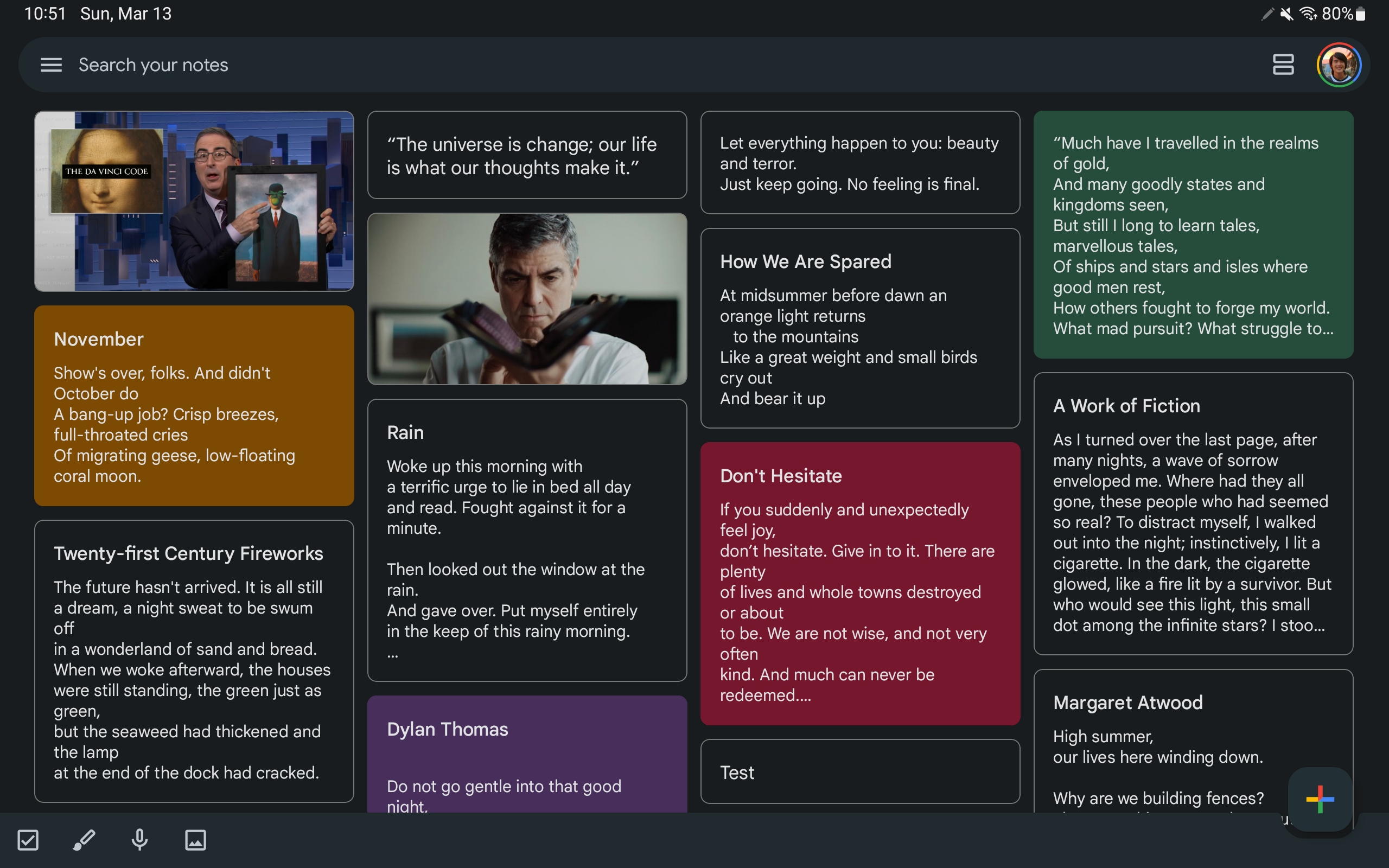Start a new drawing note with brush
Viewport: 1389px width, 868px height.
pos(84,840)
